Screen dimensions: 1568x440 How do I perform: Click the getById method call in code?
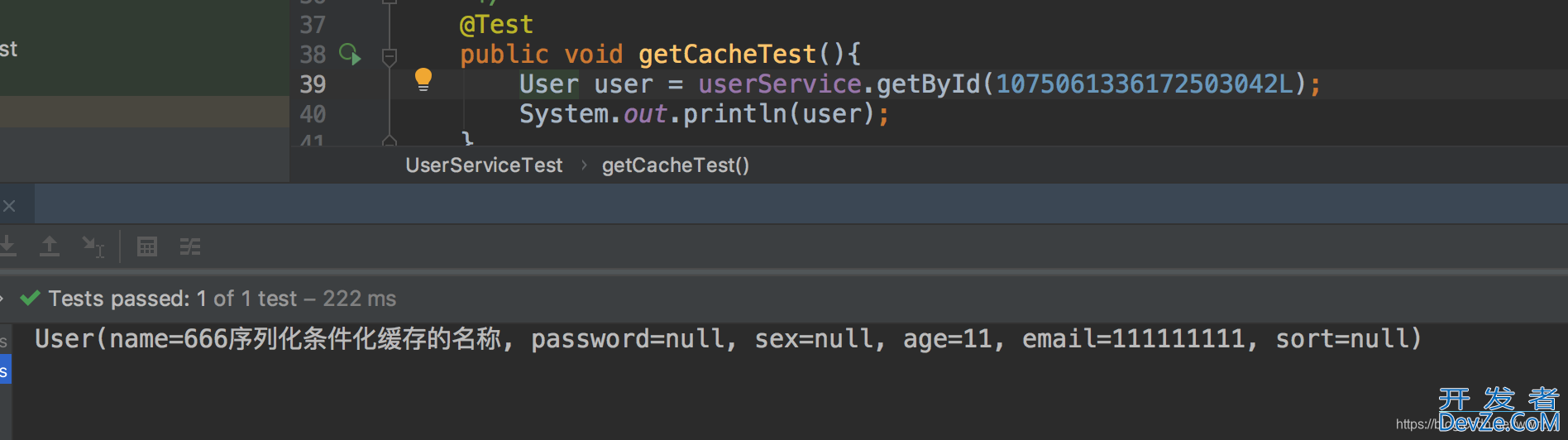(928, 84)
